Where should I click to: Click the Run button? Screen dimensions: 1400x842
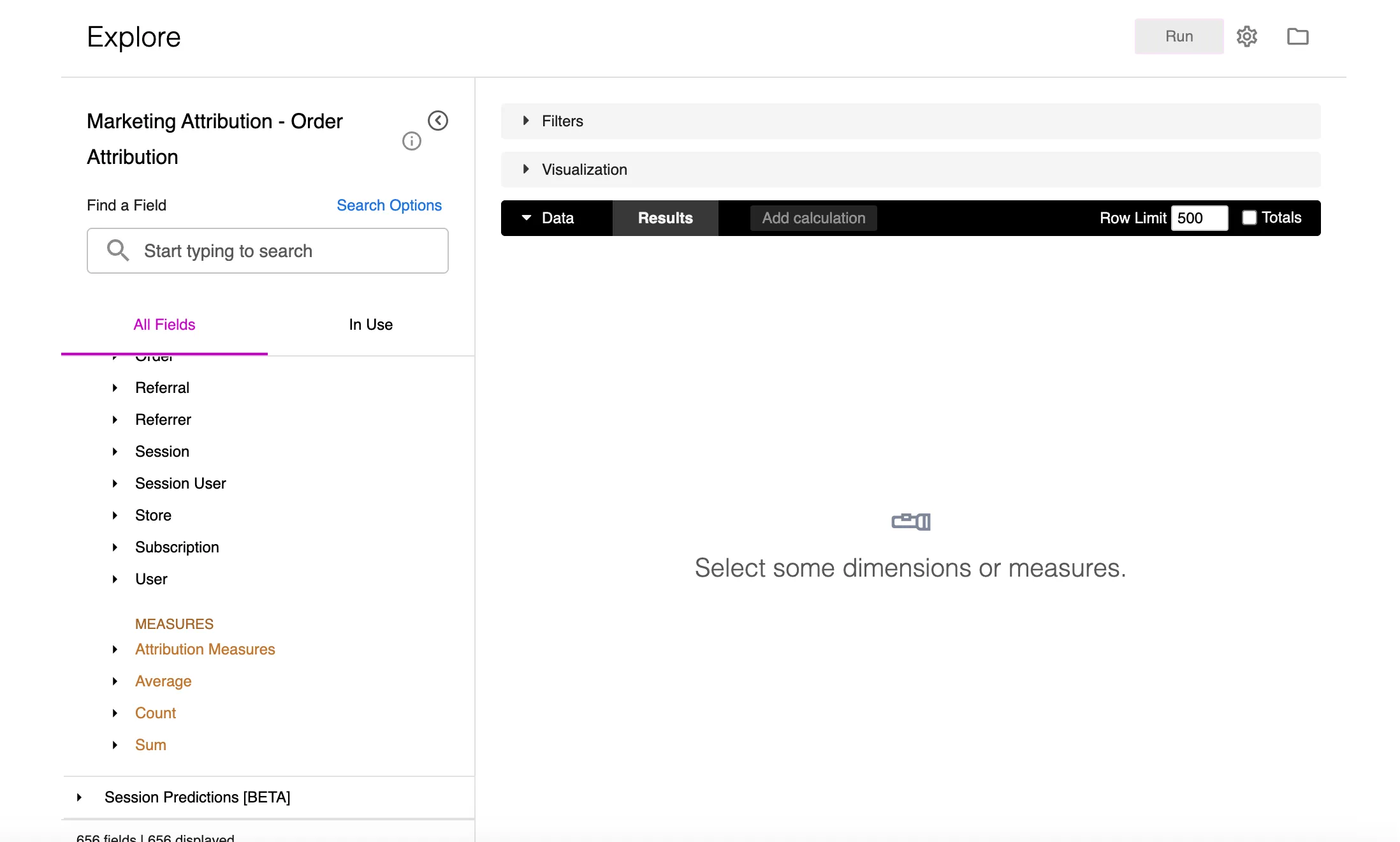[1179, 36]
